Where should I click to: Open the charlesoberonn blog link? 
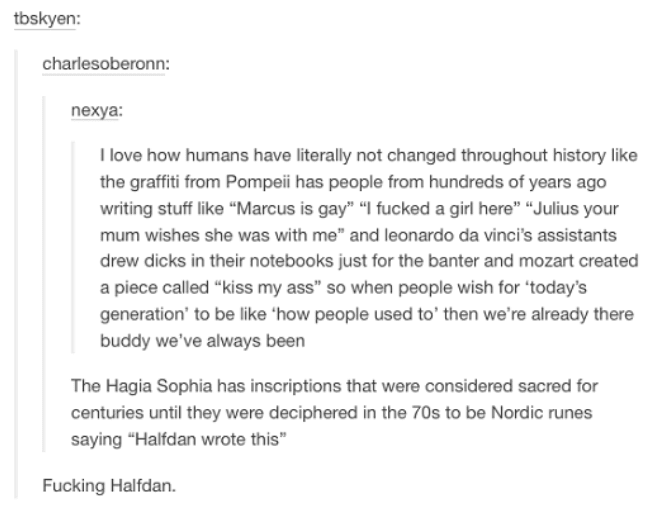click(104, 64)
